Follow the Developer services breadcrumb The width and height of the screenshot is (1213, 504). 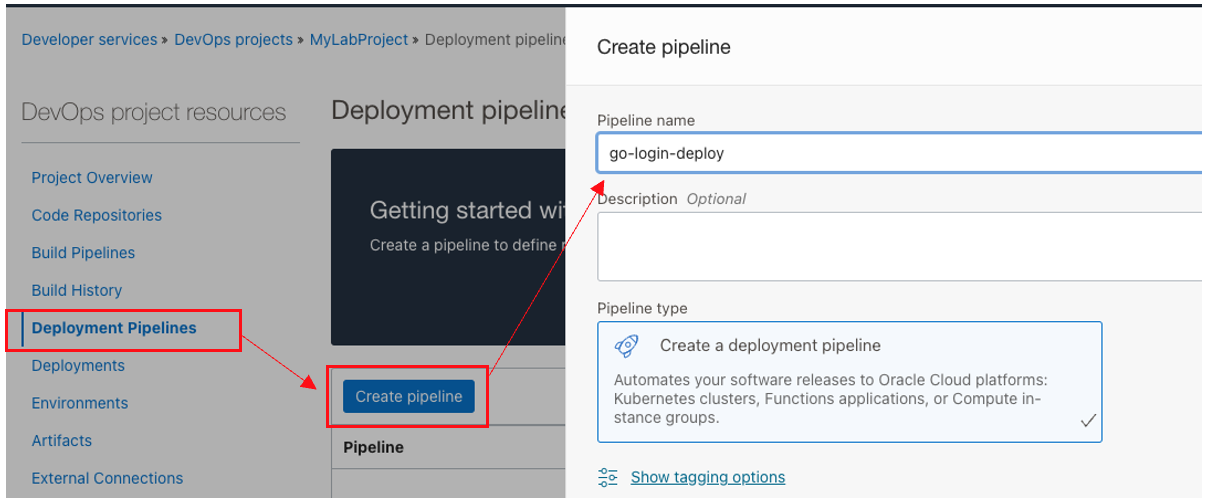pyautogui.click(x=89, y=40)
